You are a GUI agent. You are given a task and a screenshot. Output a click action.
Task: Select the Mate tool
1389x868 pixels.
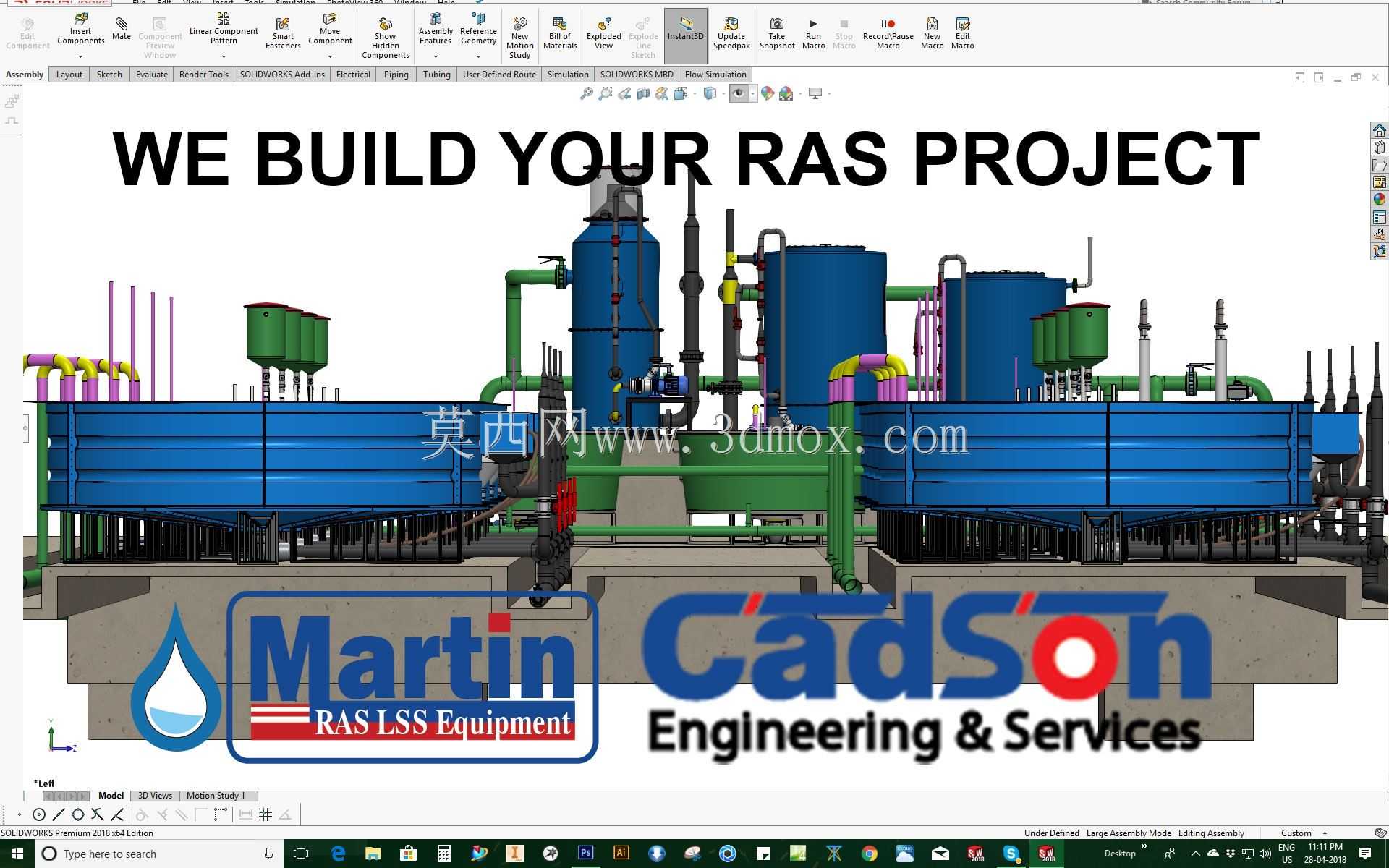pyautogui.click(x=122, y=29)
